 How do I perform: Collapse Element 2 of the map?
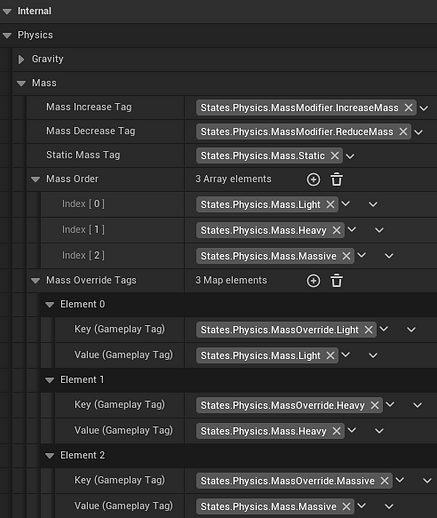(x=50, y=456)
